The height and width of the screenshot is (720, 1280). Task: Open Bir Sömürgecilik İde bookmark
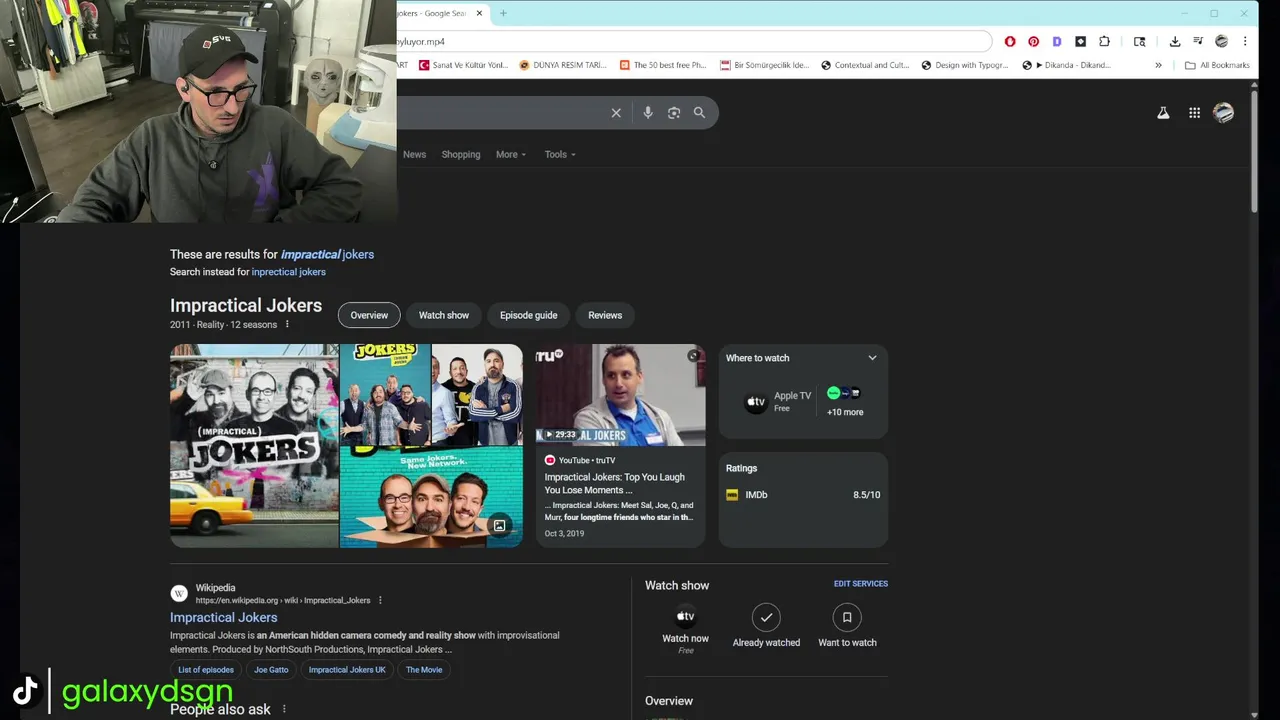click(x=764, y=65)
